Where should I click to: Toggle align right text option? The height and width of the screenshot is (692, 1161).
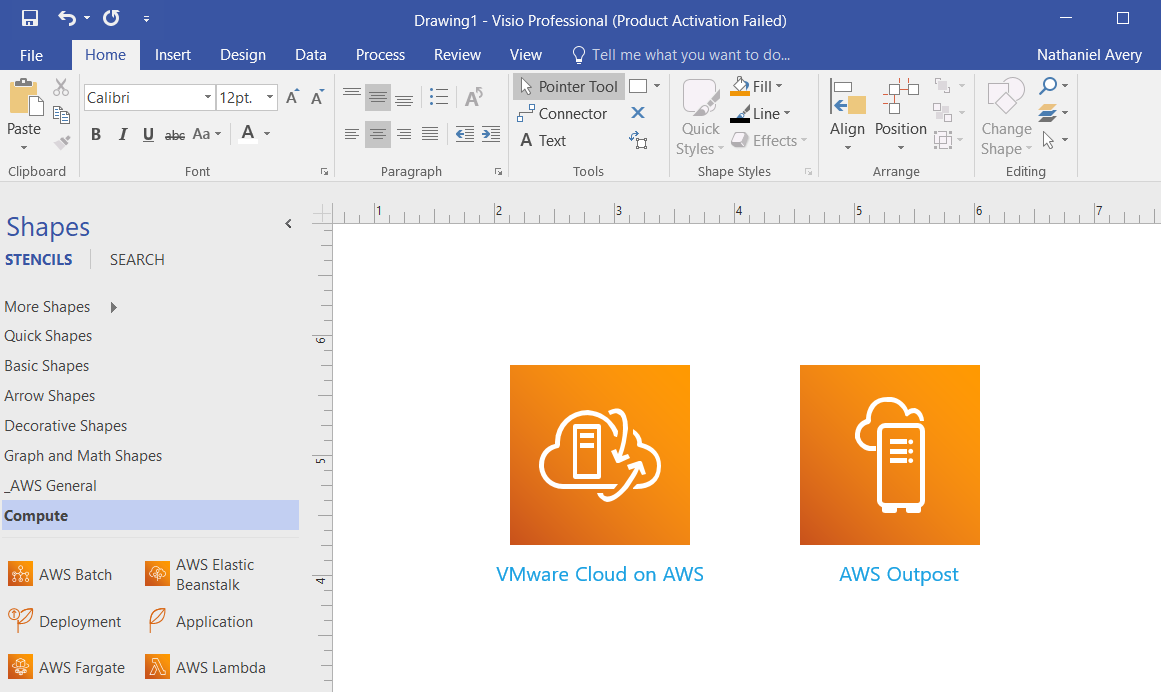coord(404,134)
